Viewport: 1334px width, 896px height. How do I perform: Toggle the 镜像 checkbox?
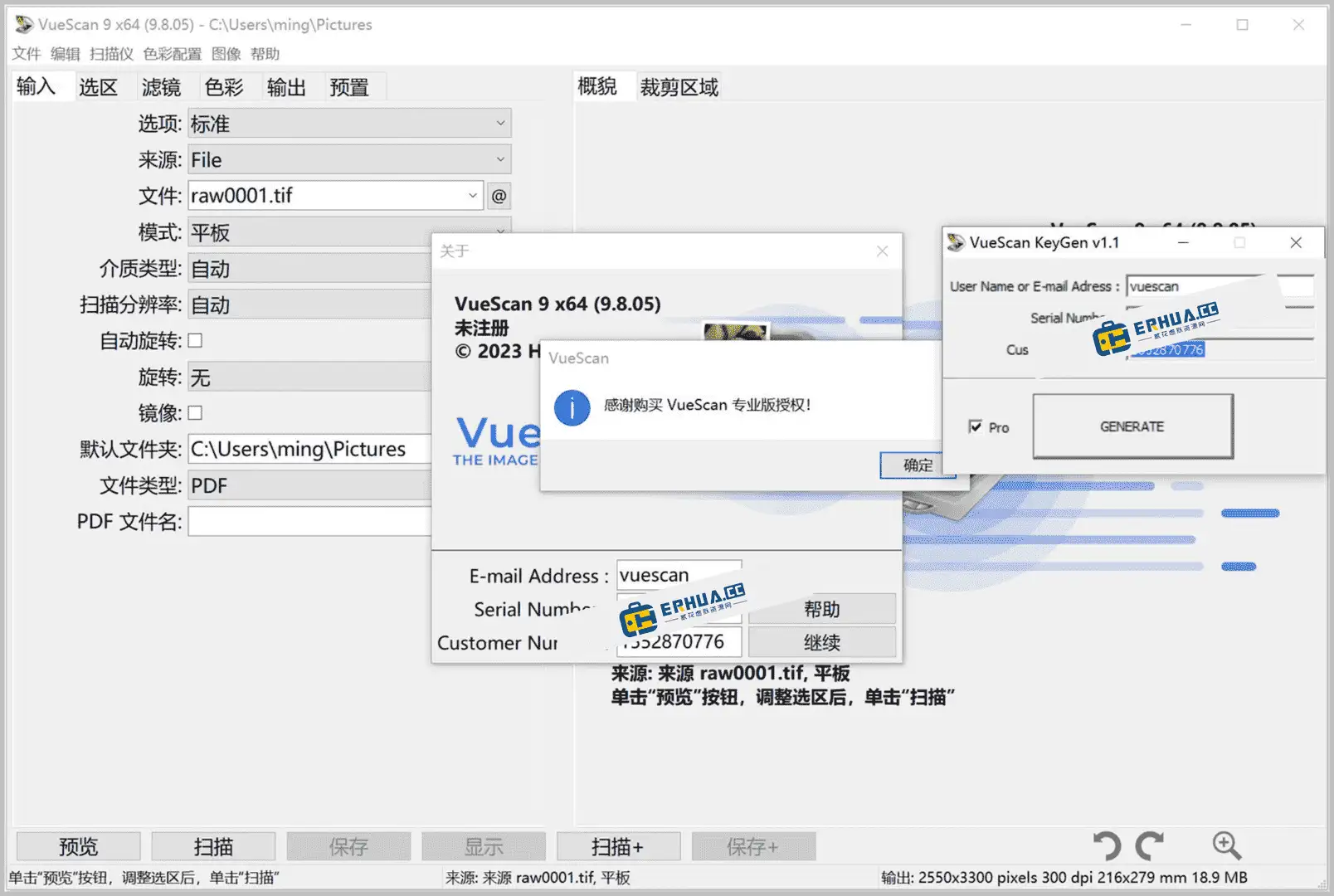[195, 412]
